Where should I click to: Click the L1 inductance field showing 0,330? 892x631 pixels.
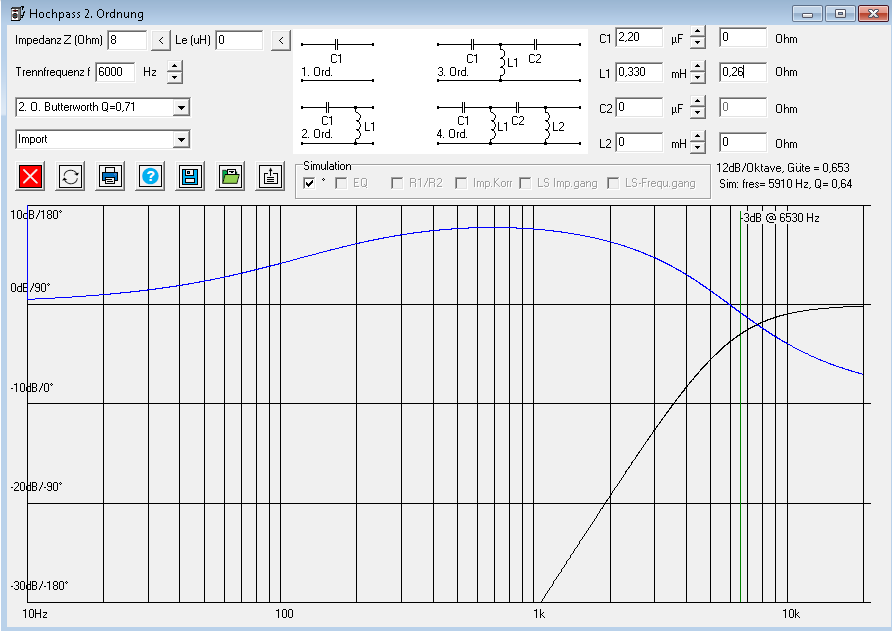(639, 72)
